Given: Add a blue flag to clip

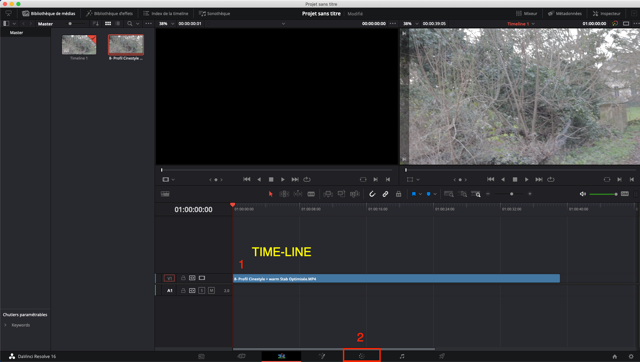Looking at the screenshot, I should pos(413,194).
